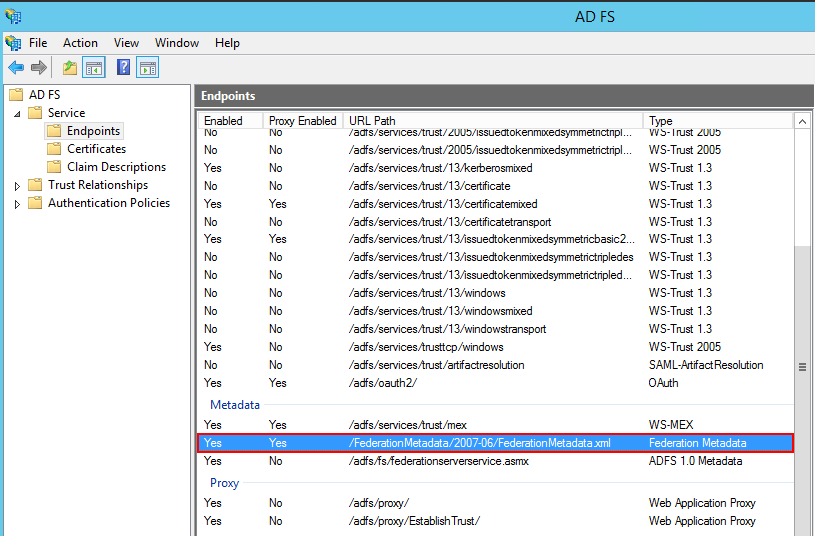Image resolution: width=815 pixels, height=536 pixels.
Task: Select the /adfs/services/trust/13/certificatetransport endpoint
Action: [495, 221]
